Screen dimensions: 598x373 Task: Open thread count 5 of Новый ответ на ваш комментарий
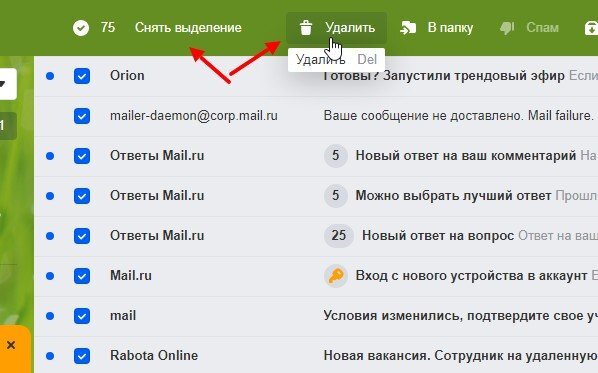(336, 156)
